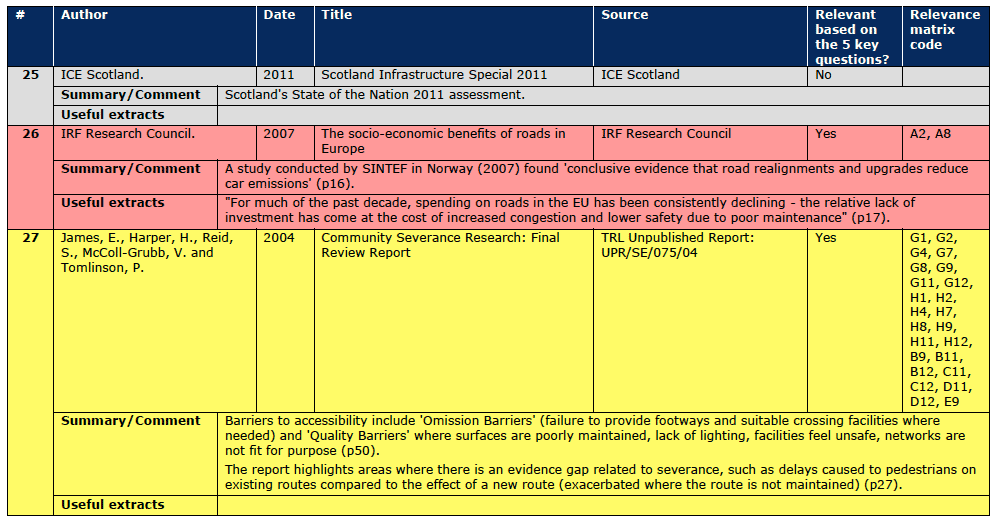Select the Date column header
This screenshot has width=997, height=523.
279,15
